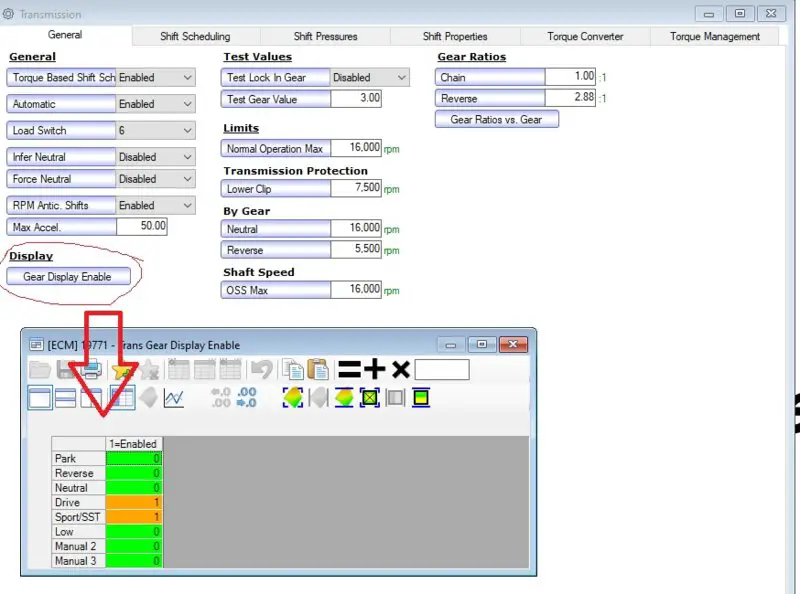Click the Gear Ratios Reverse value field
This screenshot has height=594, width=800.
[570, 97]
